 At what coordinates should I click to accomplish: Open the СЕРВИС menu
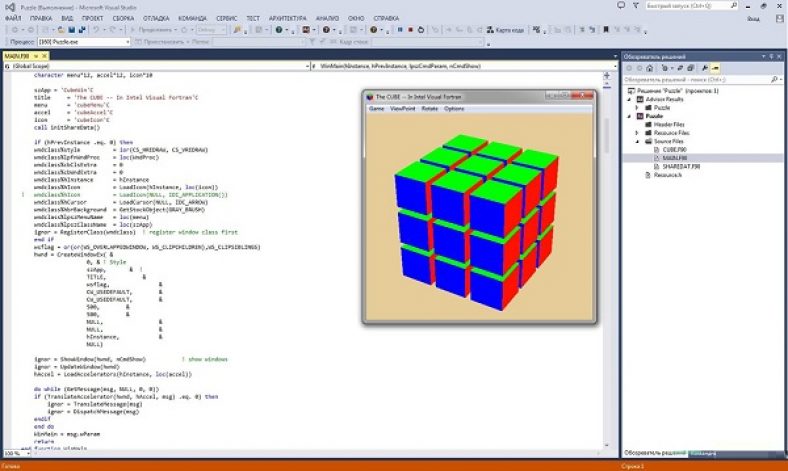pos(227,18)
